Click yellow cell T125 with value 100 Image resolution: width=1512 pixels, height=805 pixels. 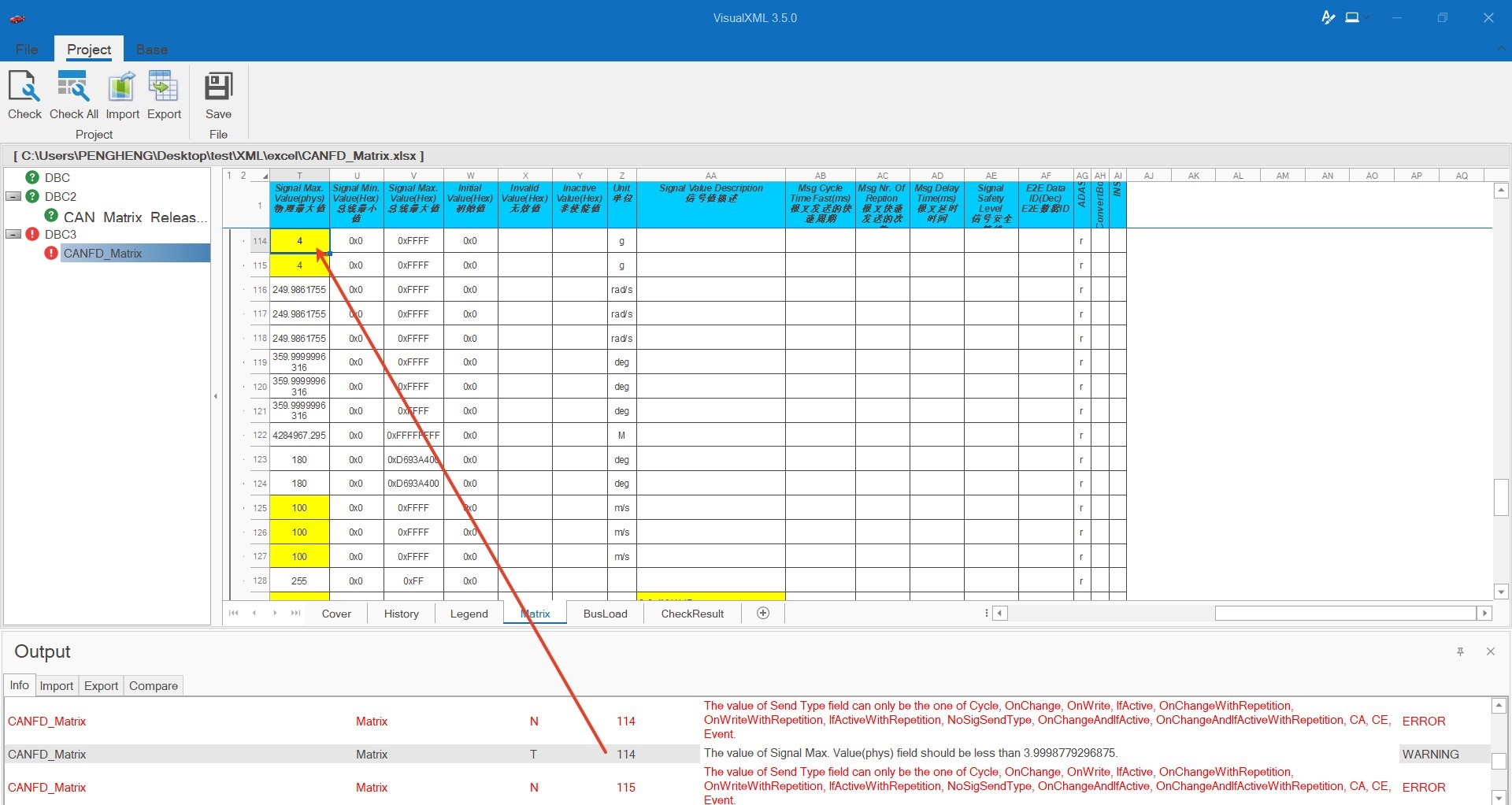[x=299, y=508]
